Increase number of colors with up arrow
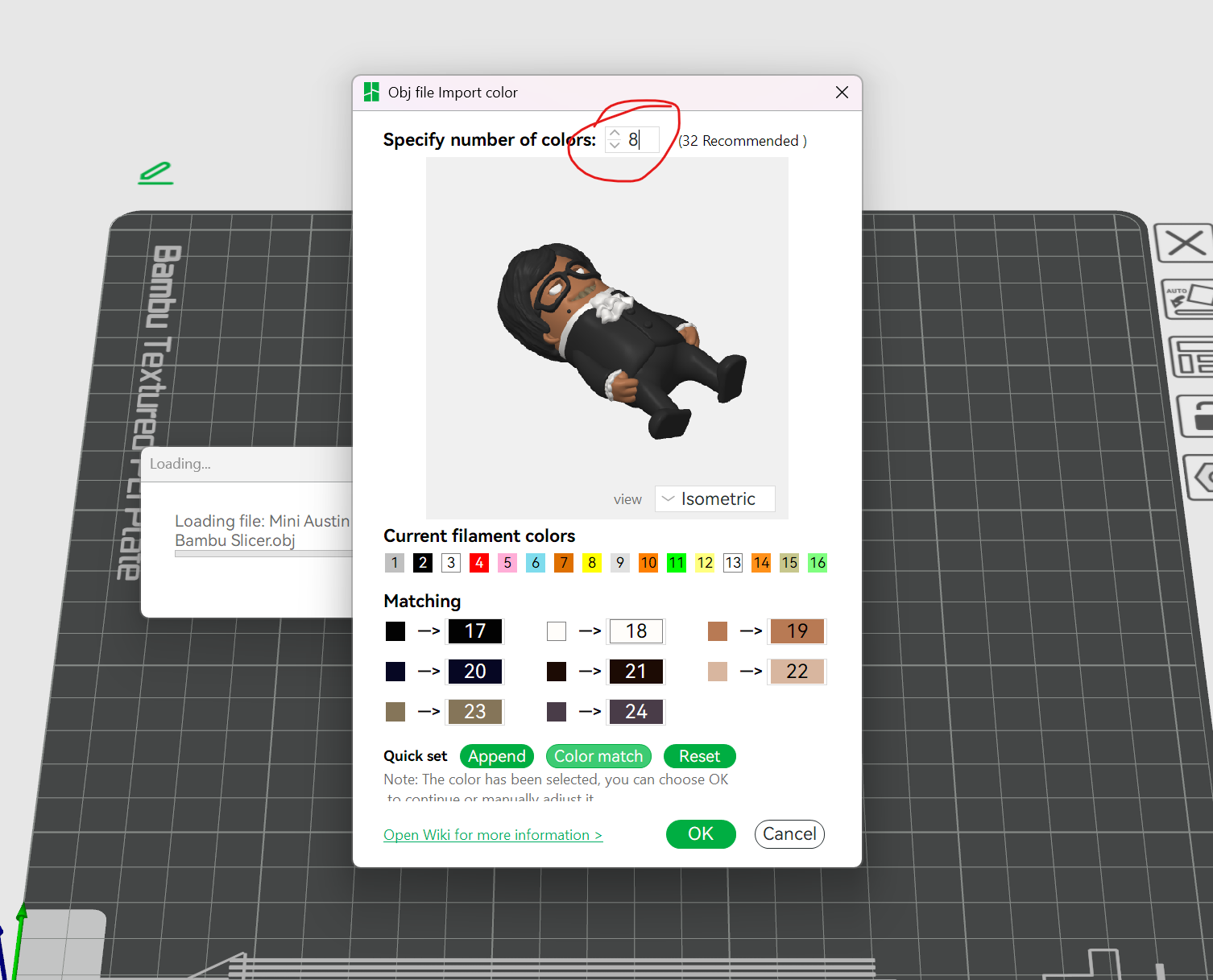1213x980 pixels. pos(615,133)
